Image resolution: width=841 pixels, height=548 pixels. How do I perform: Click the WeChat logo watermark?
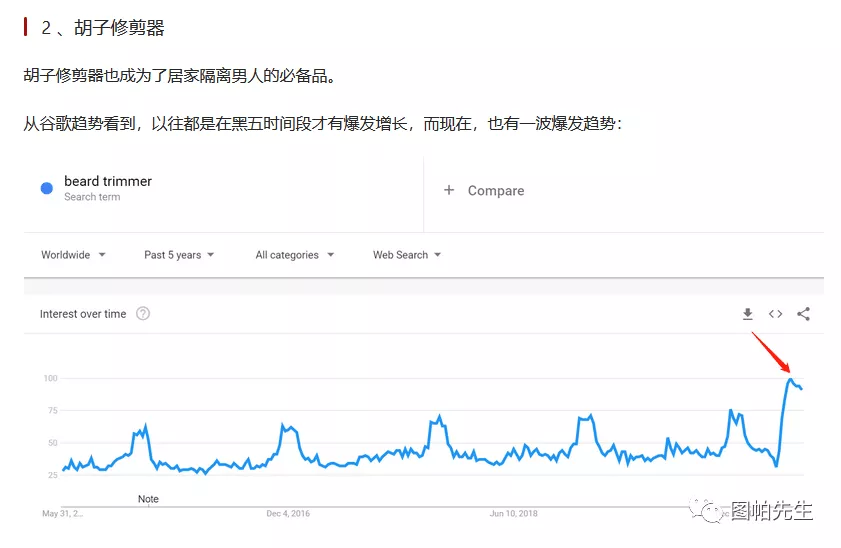coord(713,511)
